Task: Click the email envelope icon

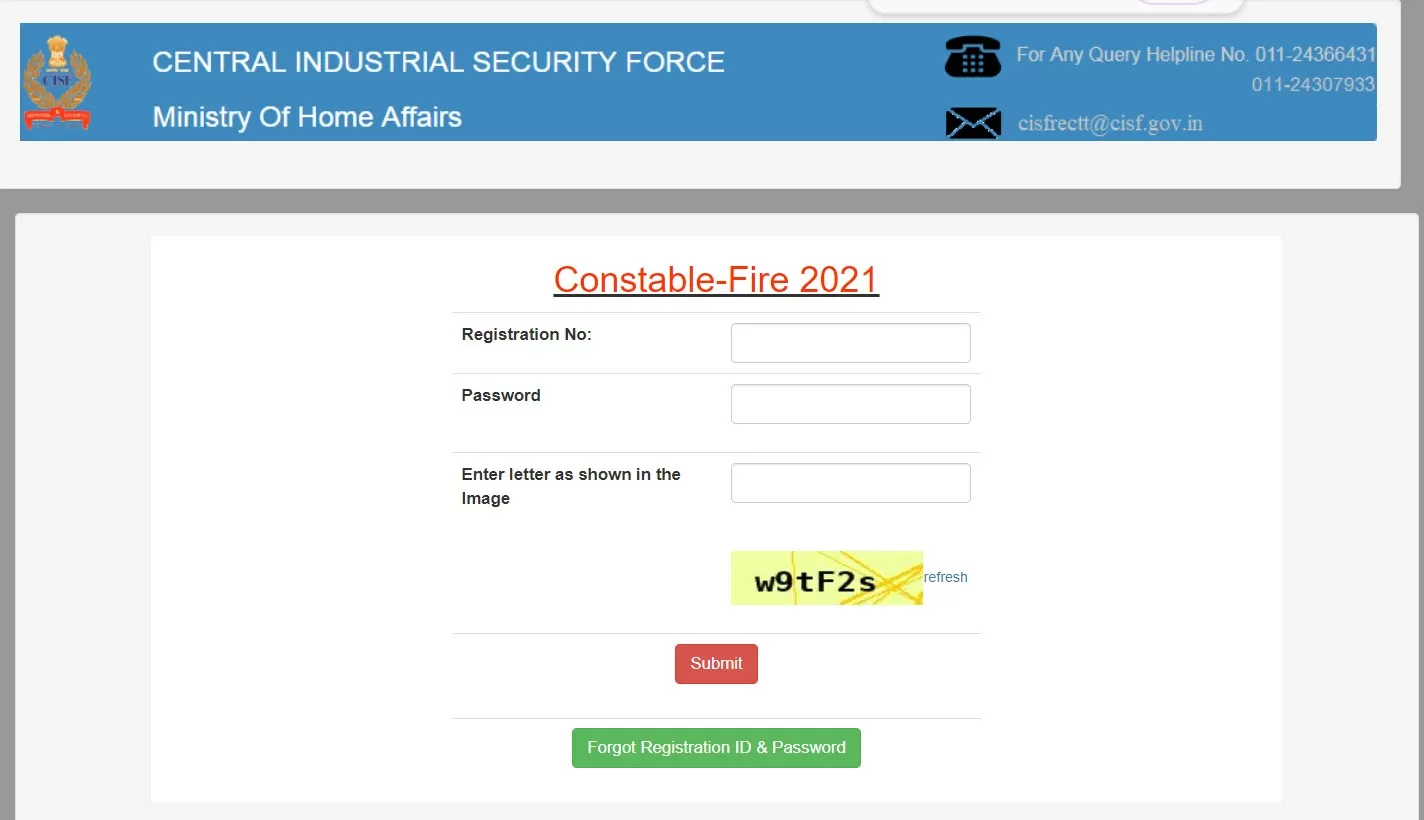Action: [x=973, y=123]
